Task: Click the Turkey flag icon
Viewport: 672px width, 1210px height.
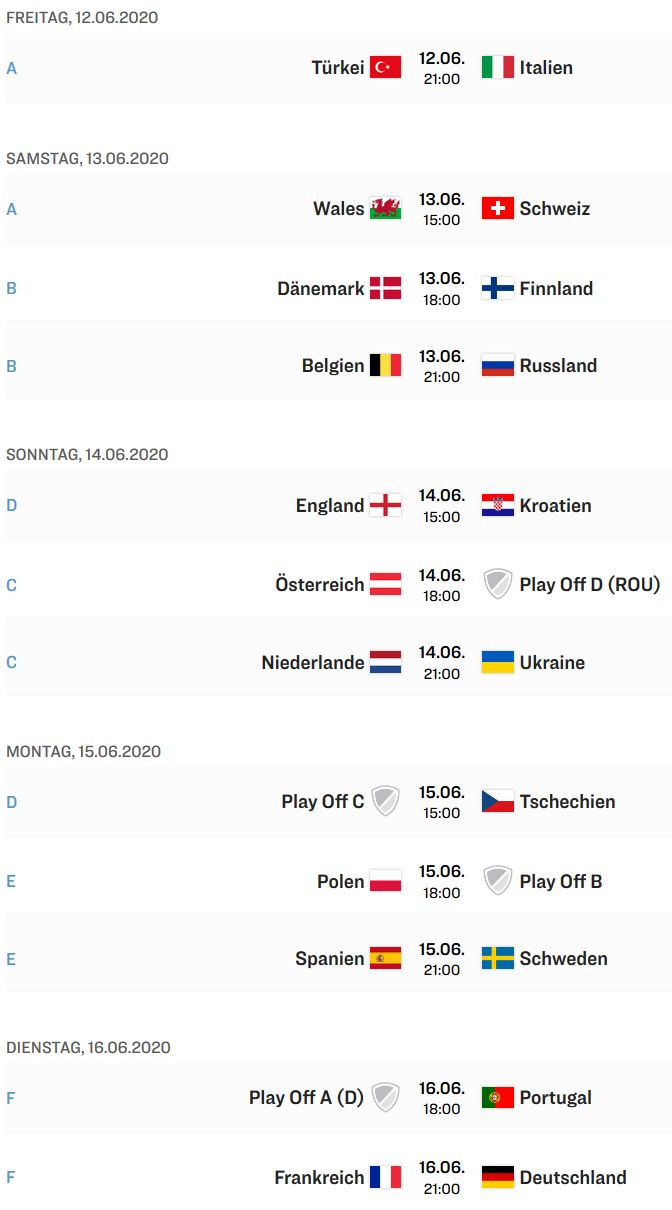Action: (x=385, y=68)
